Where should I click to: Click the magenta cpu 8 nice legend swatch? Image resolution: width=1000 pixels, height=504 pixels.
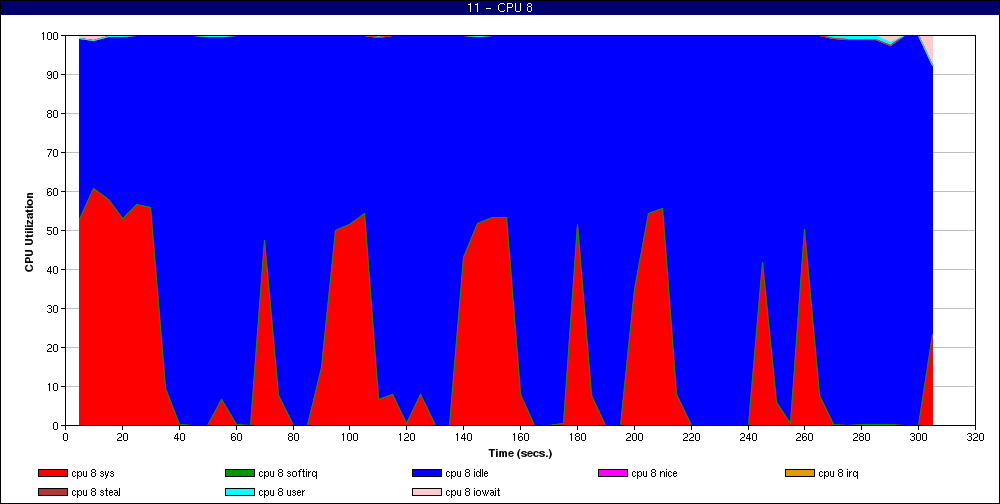tap(613, 473)
